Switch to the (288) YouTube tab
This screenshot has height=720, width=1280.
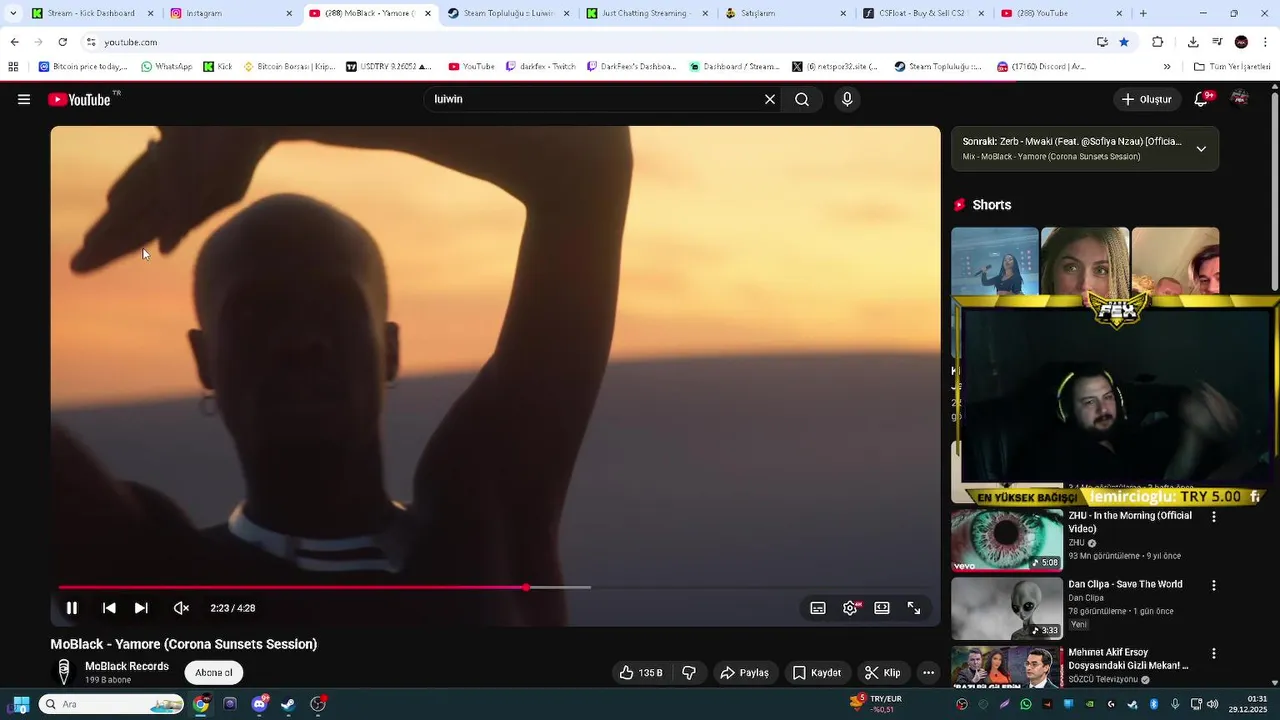pos(1060,14)
